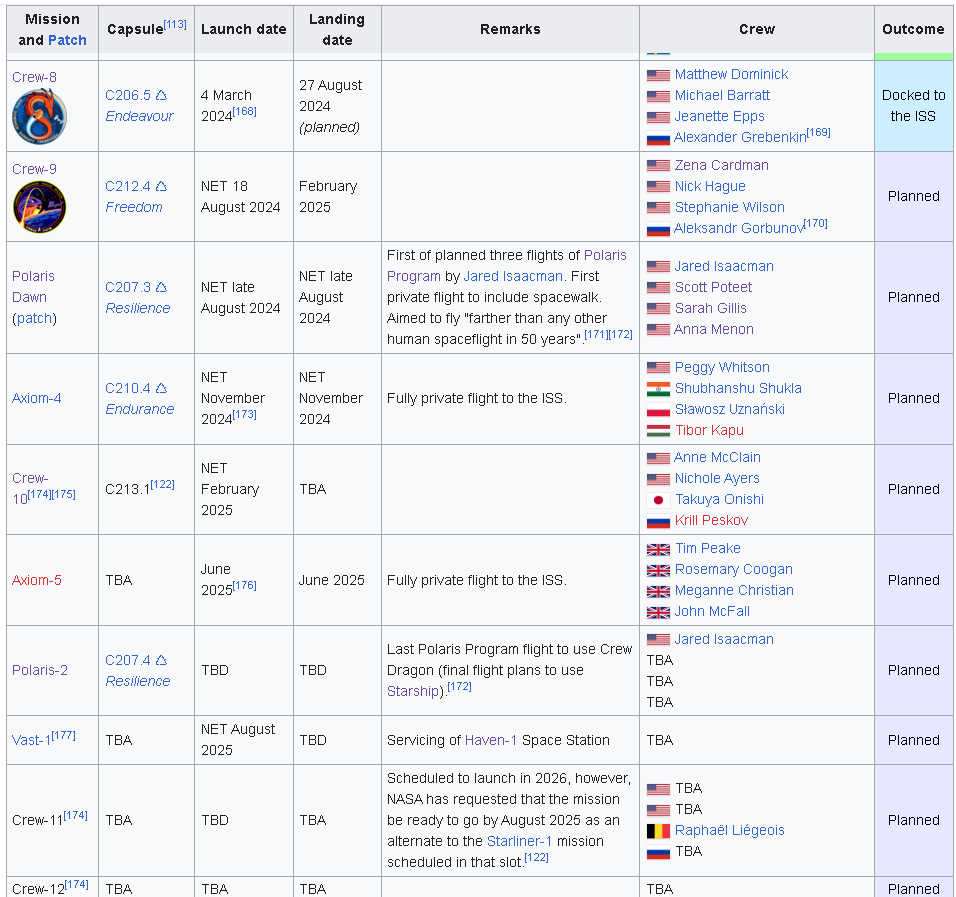
Task: Open the red Axiom-5 mission link
Action: pyautogui.click(x=37, y=580)
